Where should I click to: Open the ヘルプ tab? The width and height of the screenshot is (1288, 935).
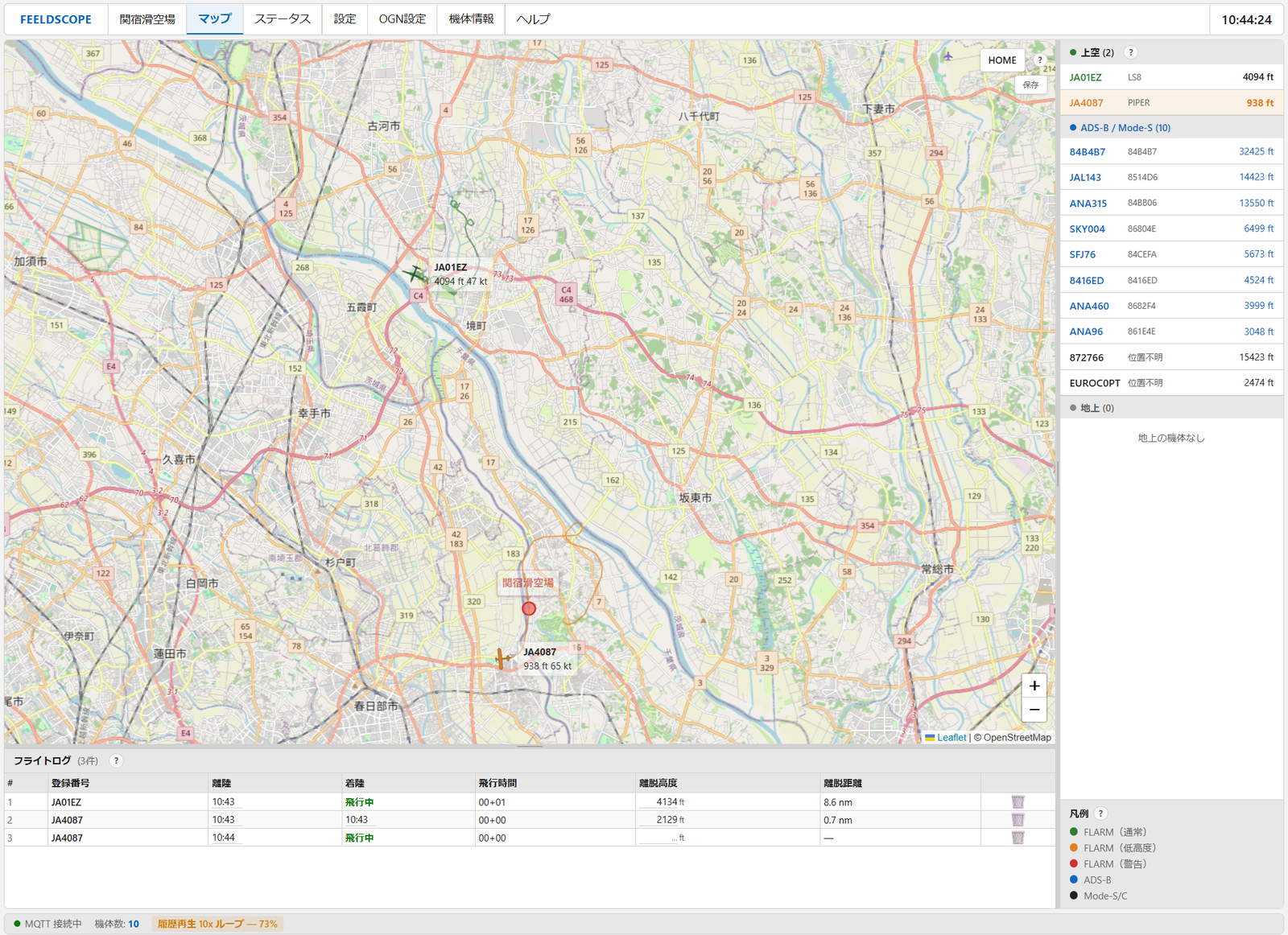coord(533,19)
